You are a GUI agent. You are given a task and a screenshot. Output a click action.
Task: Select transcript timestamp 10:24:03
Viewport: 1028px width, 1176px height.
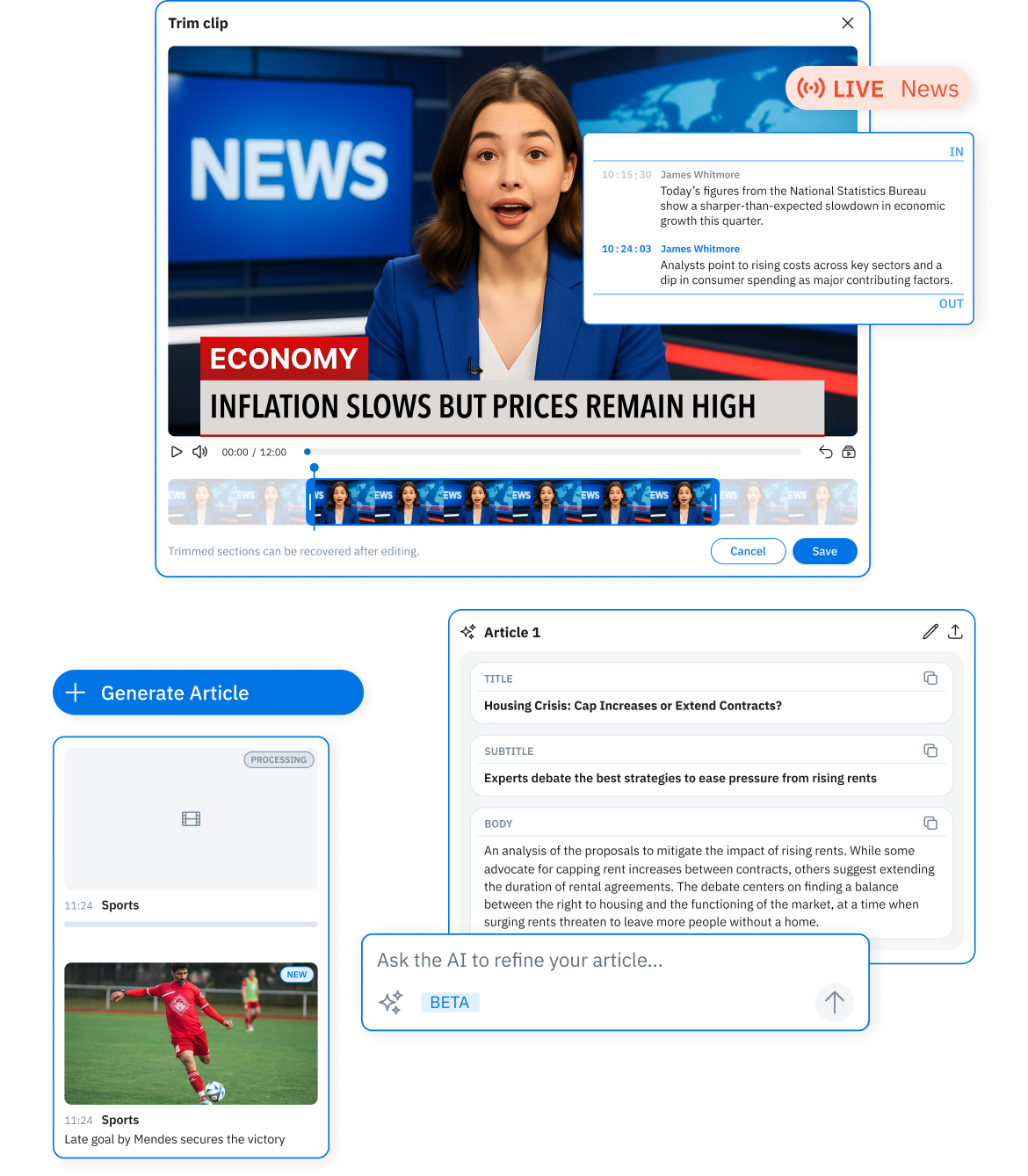pyautogui.click(x=626, y=250)
